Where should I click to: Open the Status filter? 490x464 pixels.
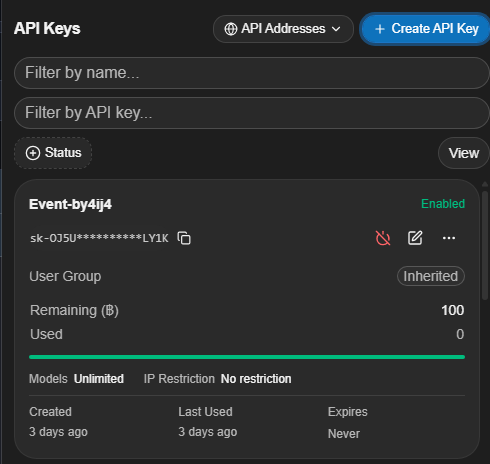[x=53, y=153]
